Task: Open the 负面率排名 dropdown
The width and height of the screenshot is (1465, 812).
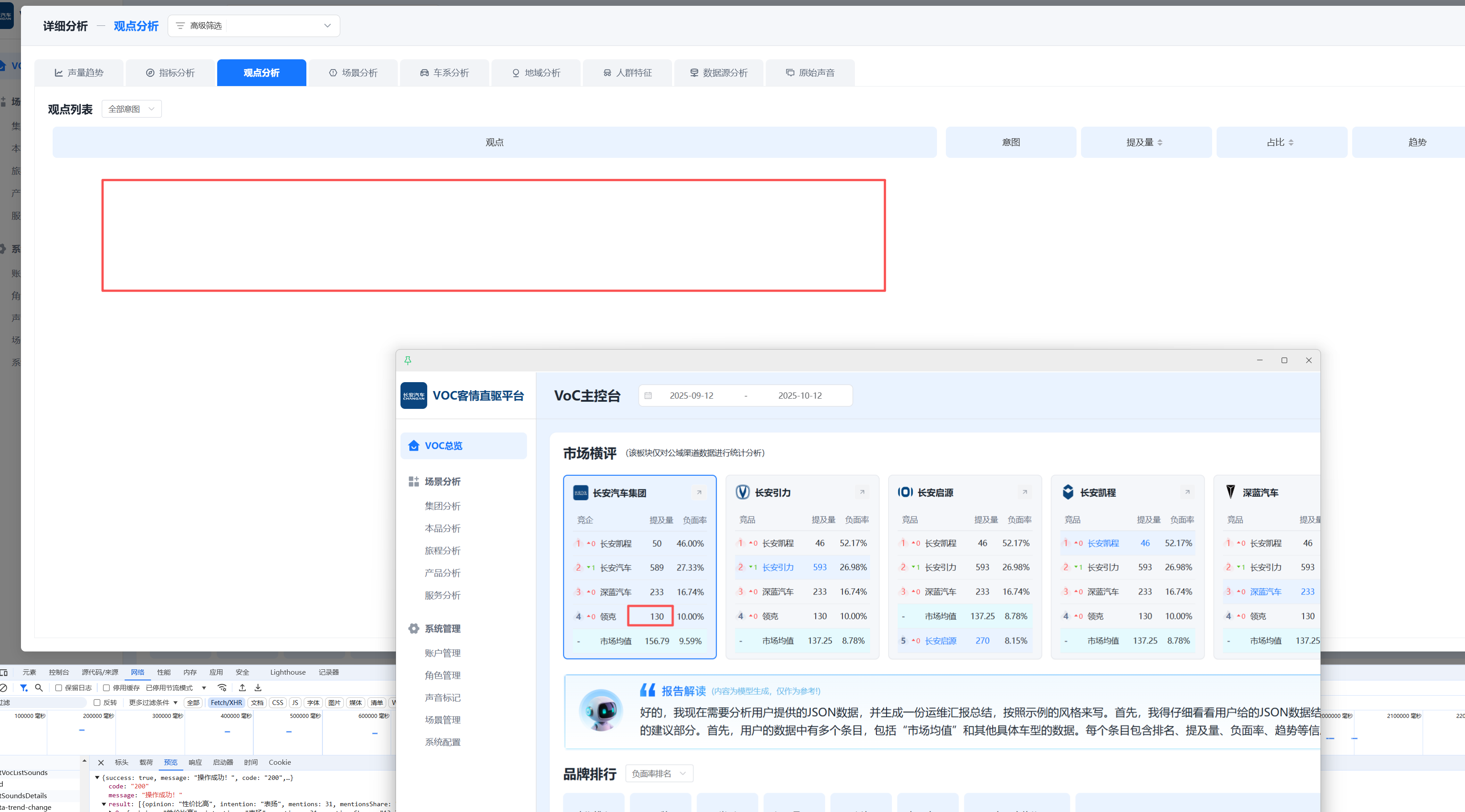Action: pos(659,773)
